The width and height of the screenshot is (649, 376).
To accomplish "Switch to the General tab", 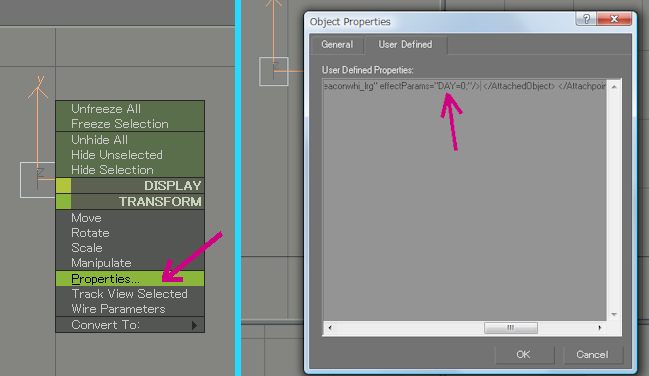I will click(337, 45).
